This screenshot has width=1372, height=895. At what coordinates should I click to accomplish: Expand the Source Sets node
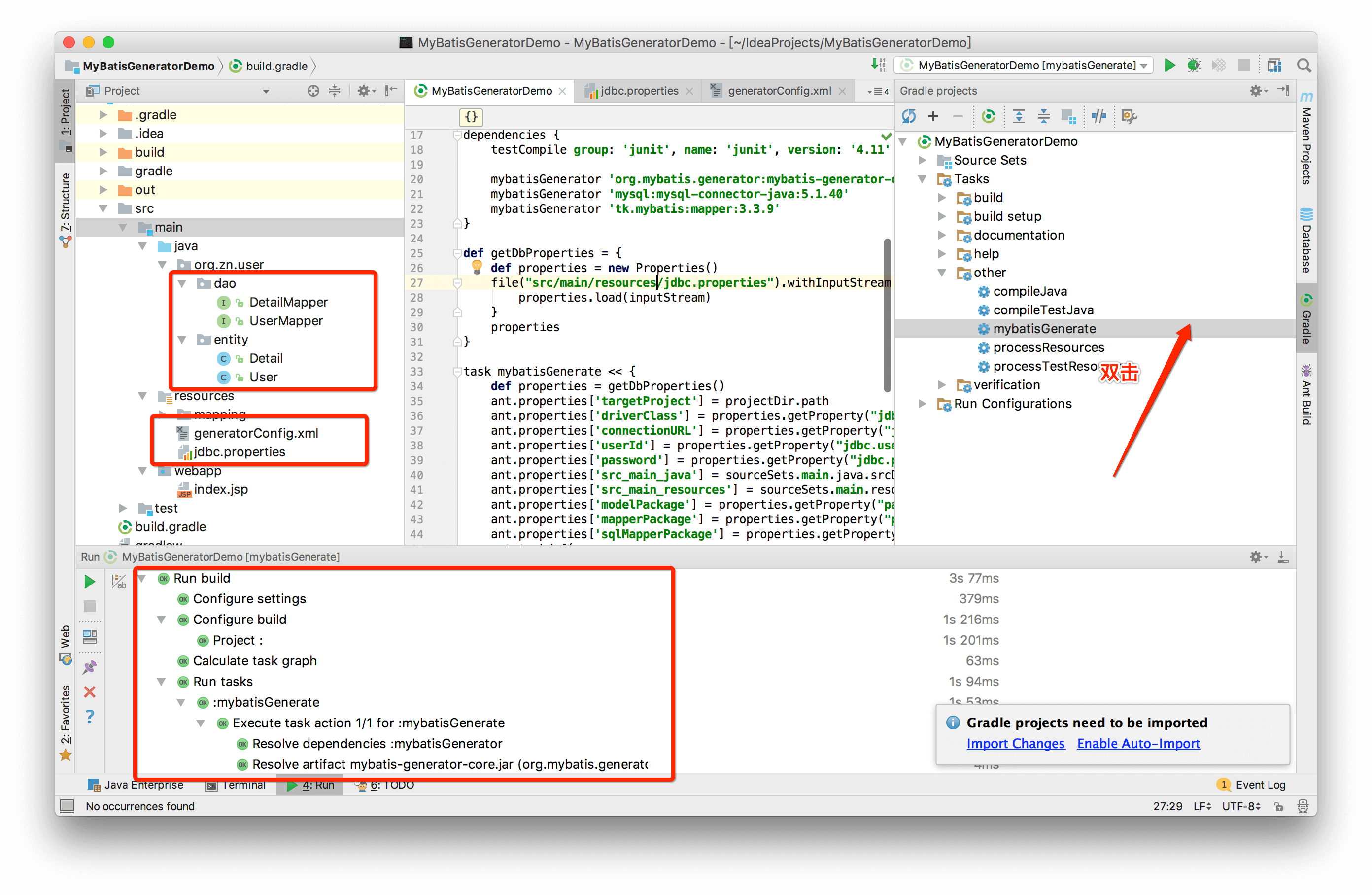click(x=923, y=160)
